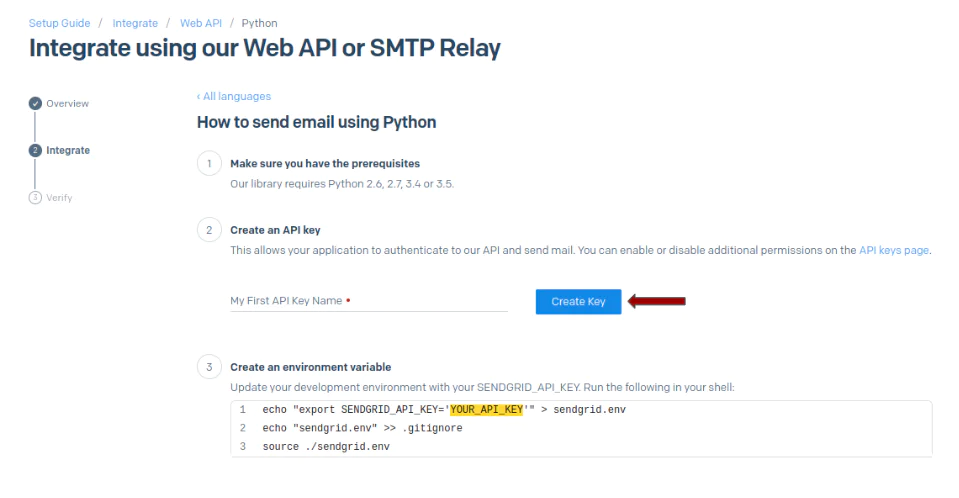Open the Verify step in sidebar
The width and height of the screenshot is (959, 498).
[x=59, y=198]
